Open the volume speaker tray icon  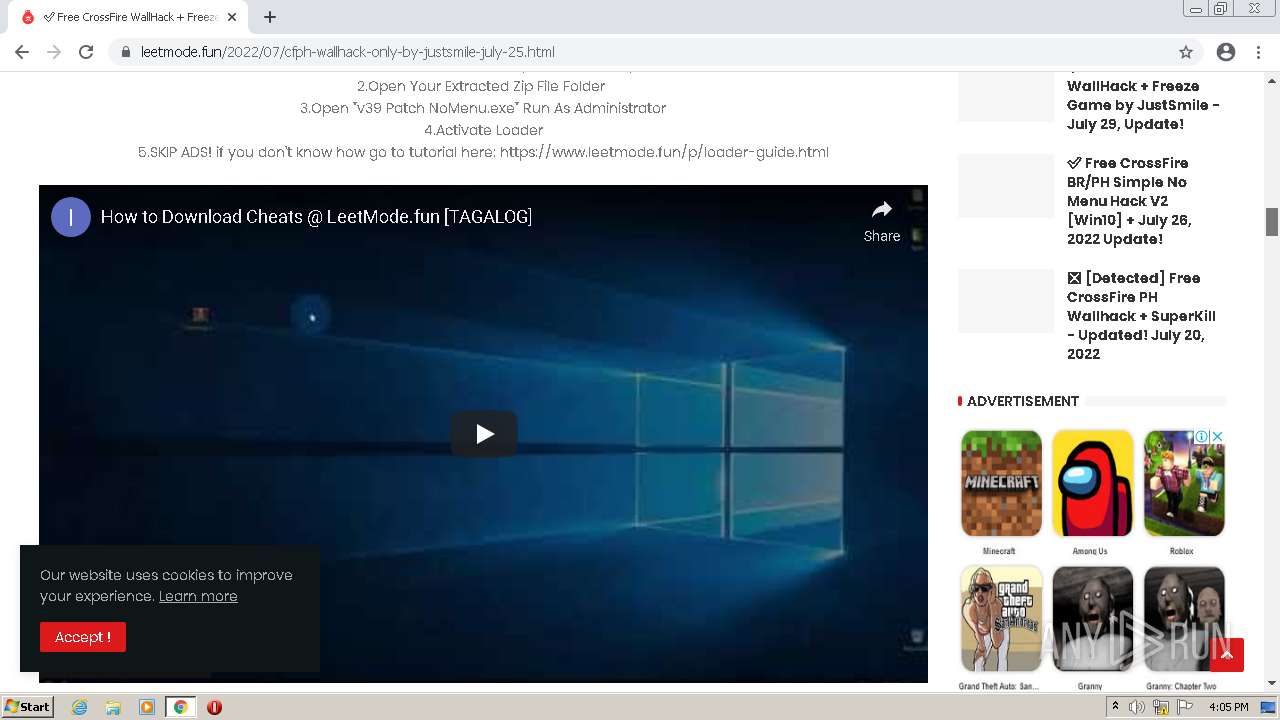1137,707
